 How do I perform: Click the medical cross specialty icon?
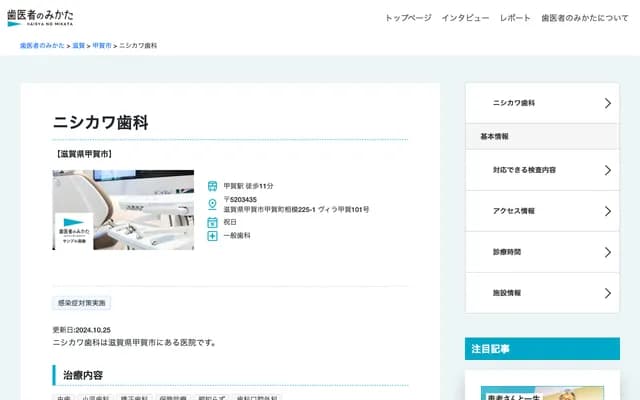[212, 236]
